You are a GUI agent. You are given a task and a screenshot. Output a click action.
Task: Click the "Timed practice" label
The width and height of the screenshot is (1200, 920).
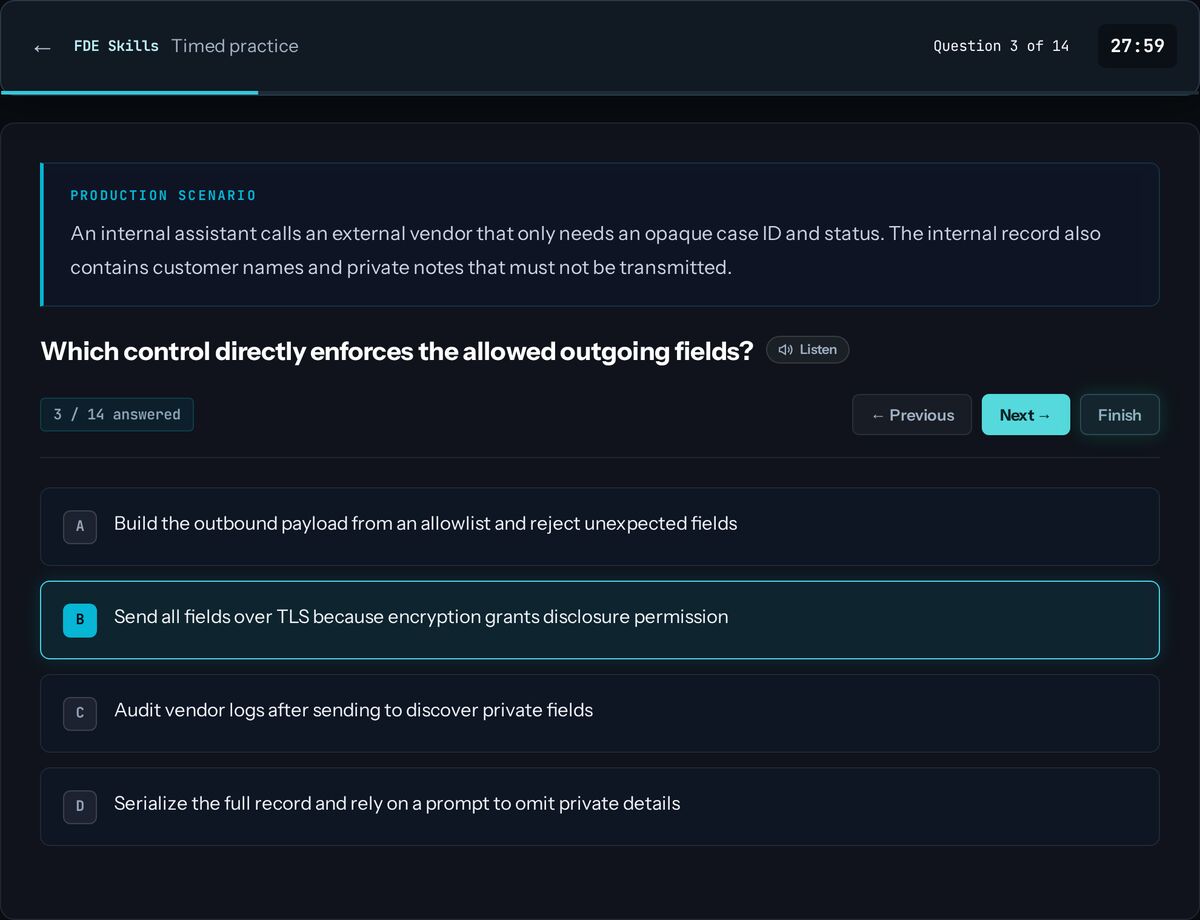point(235,46)
